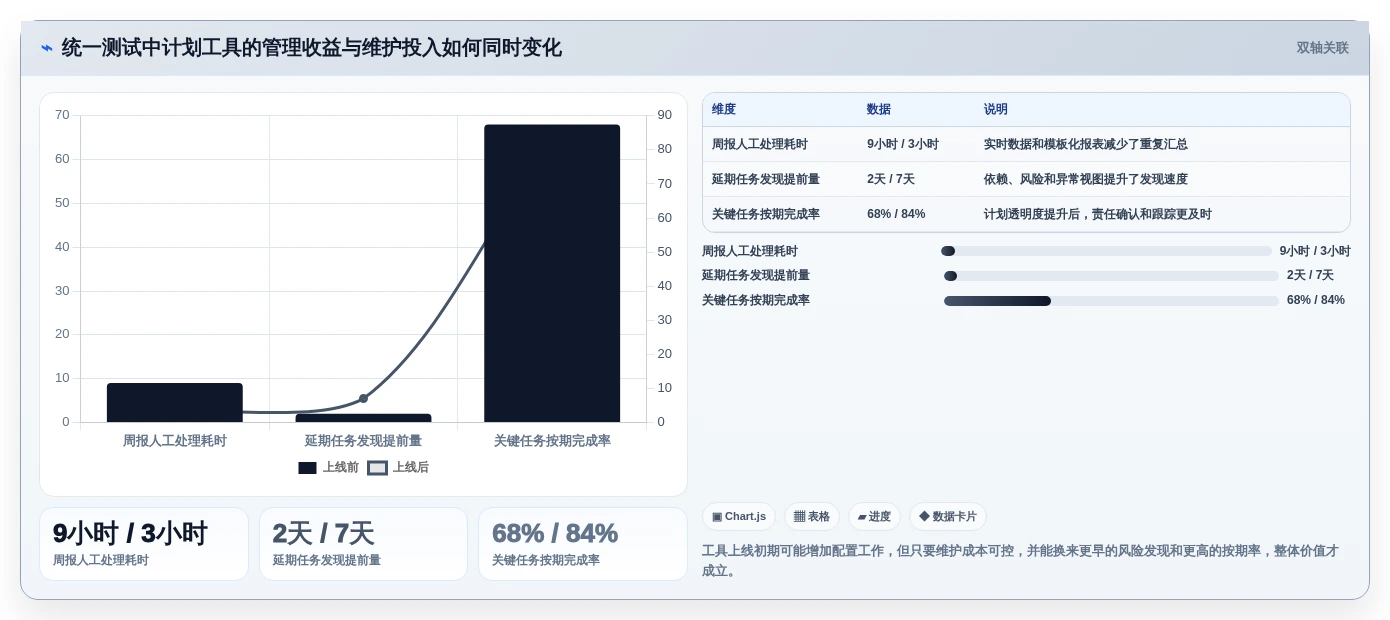This screenshot has width=1390, height=620.
Task: Click the 9小时 / 3小时 data card
Action: (x=144, y=544)
